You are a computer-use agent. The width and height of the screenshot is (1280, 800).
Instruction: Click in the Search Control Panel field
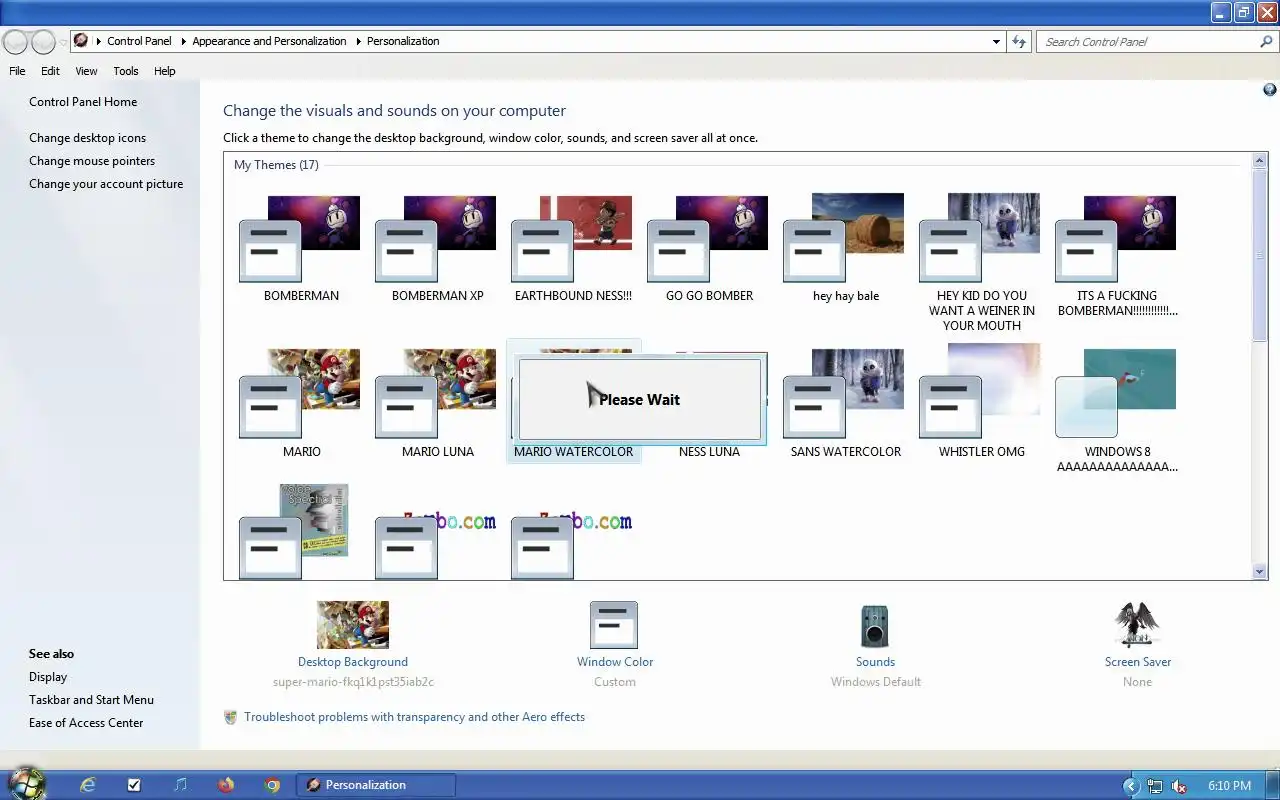click(x=1148, y=42)
